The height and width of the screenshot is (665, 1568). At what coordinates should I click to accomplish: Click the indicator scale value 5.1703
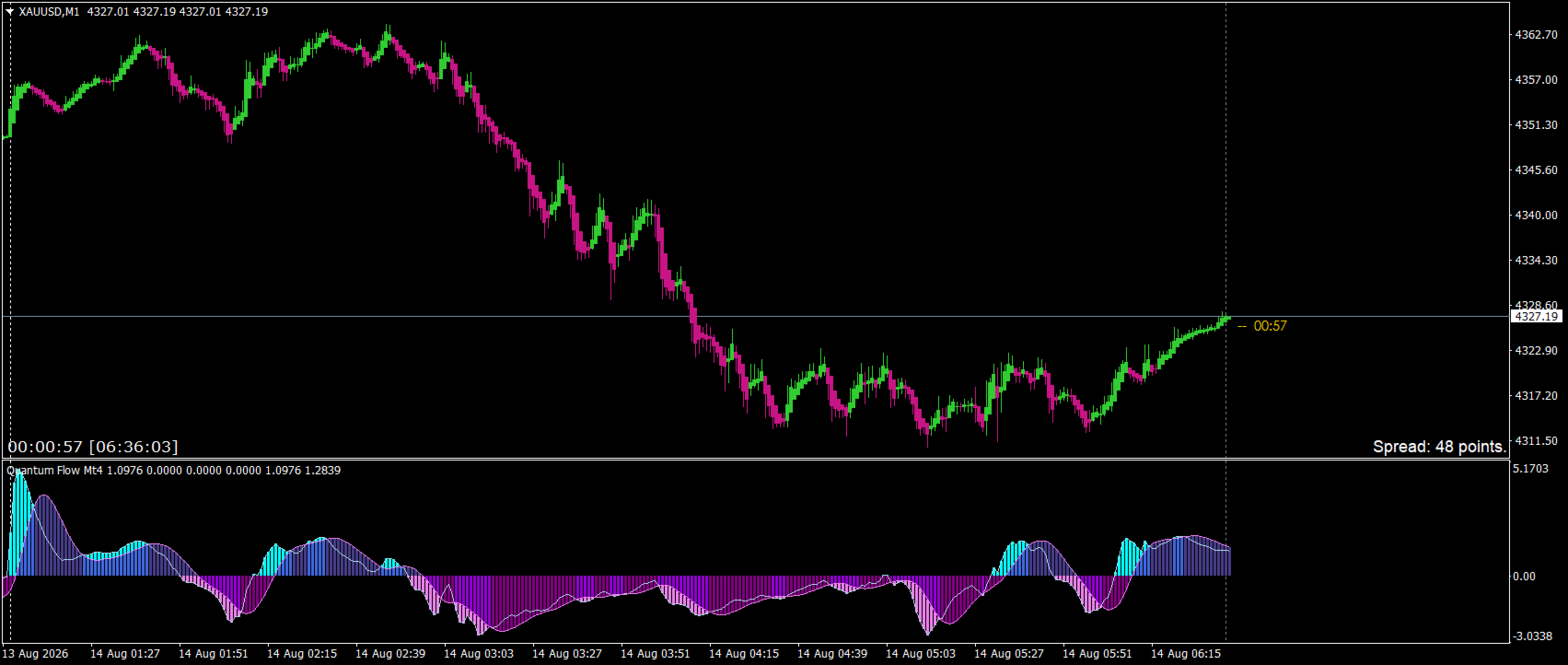click(x=1530, y=469)
